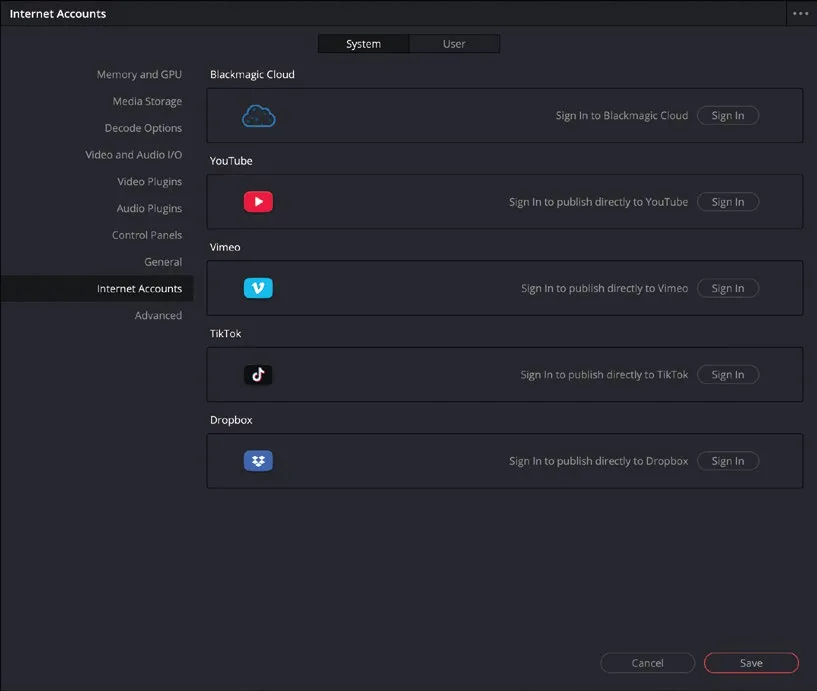Click the TikTok logo icon
This screenshot has height=691, width=817.
[258, 374]
